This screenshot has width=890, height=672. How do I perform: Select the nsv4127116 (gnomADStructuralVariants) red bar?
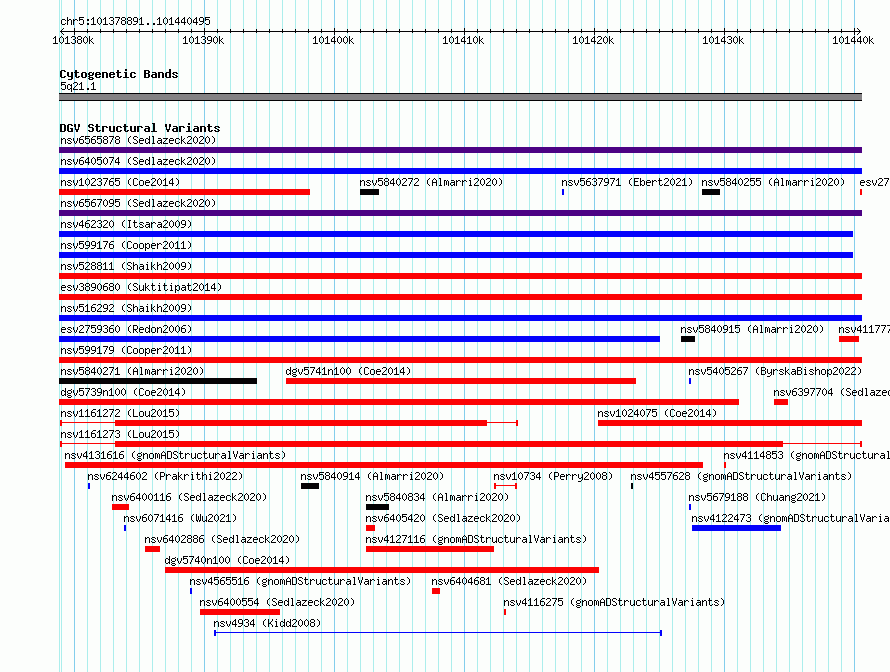[430, 549]
